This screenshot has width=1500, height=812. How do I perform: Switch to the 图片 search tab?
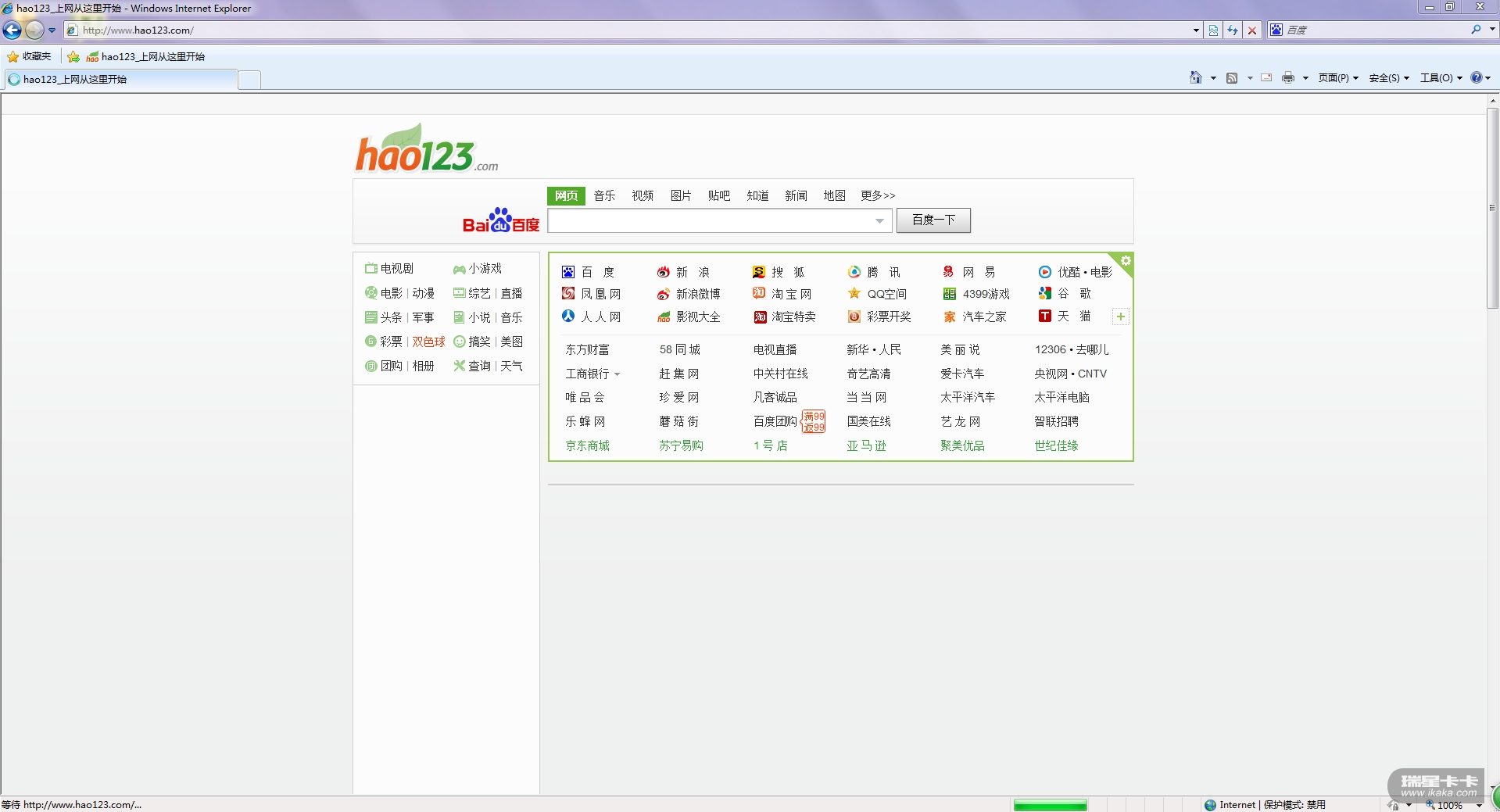[681, 195]
